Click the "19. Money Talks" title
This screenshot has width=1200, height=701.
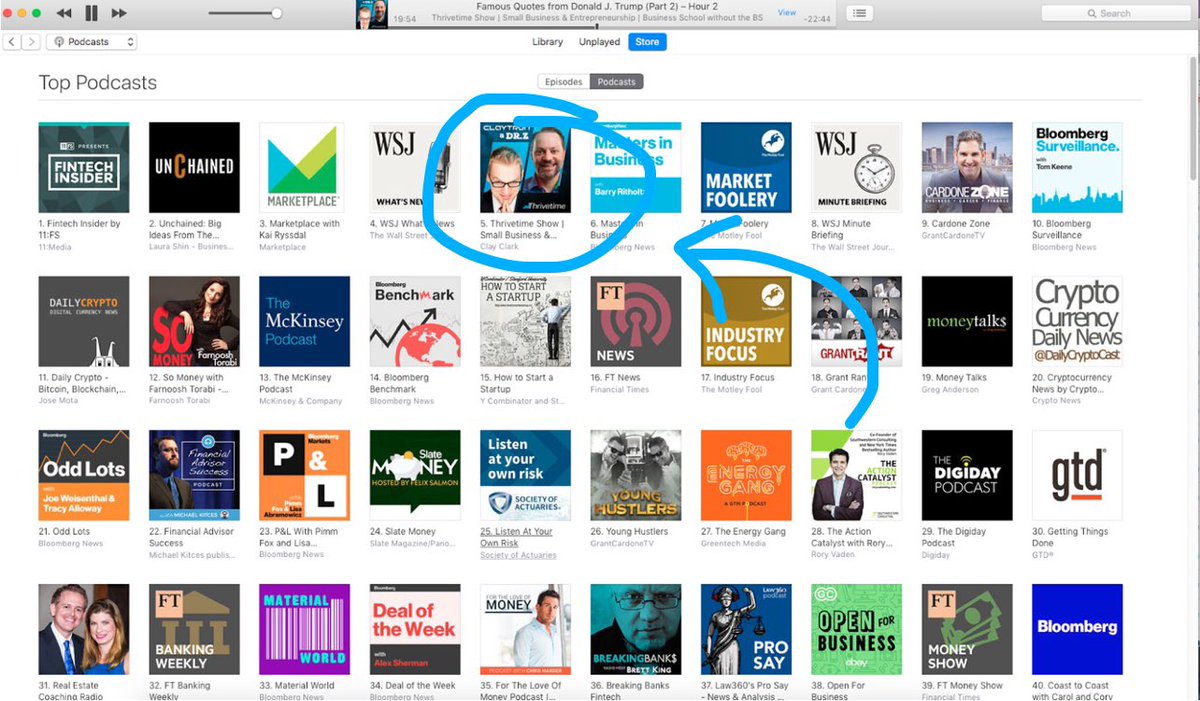(x=954, y=378)
